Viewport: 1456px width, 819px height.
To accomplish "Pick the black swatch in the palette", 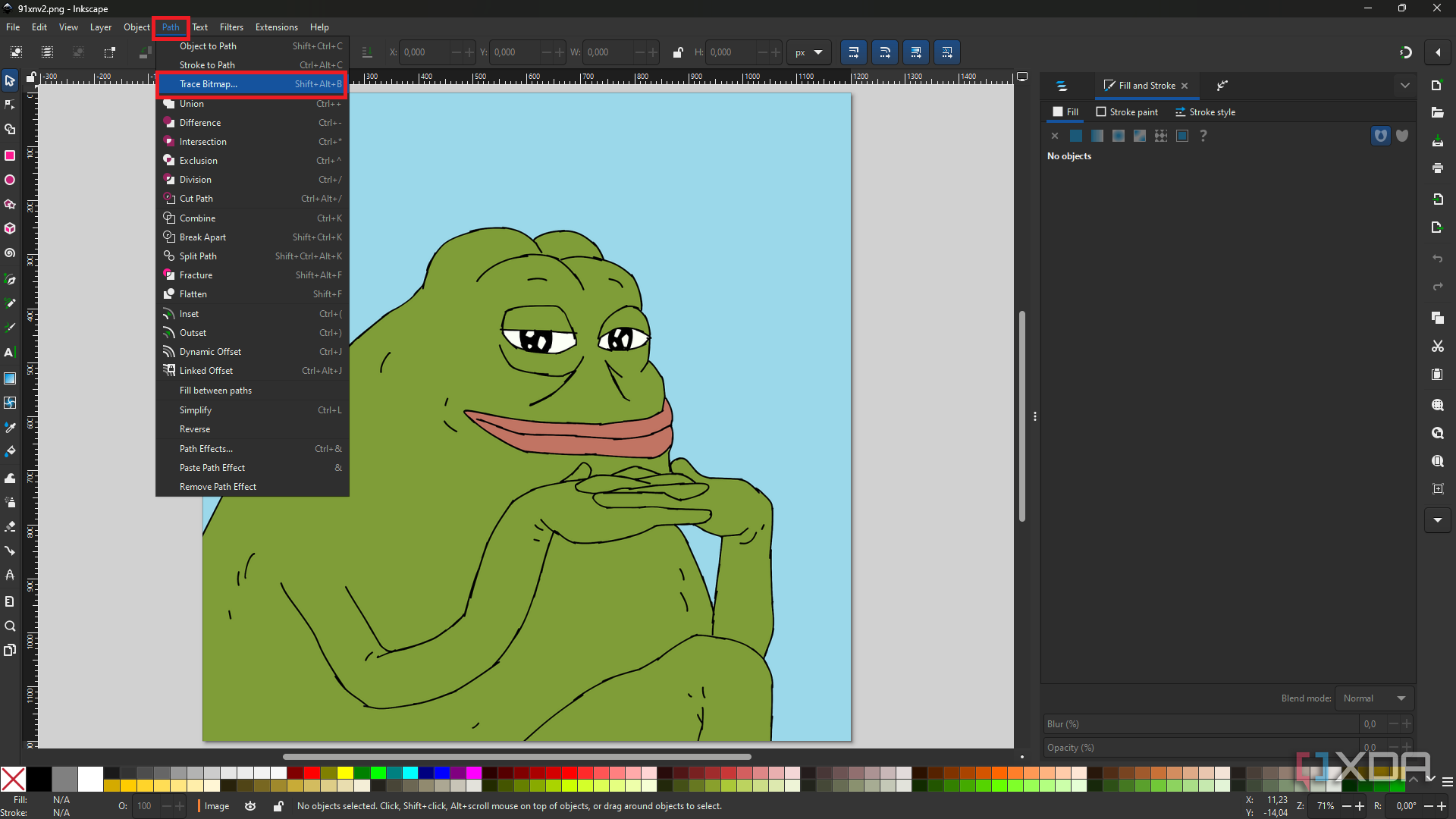I will point(39,779).
